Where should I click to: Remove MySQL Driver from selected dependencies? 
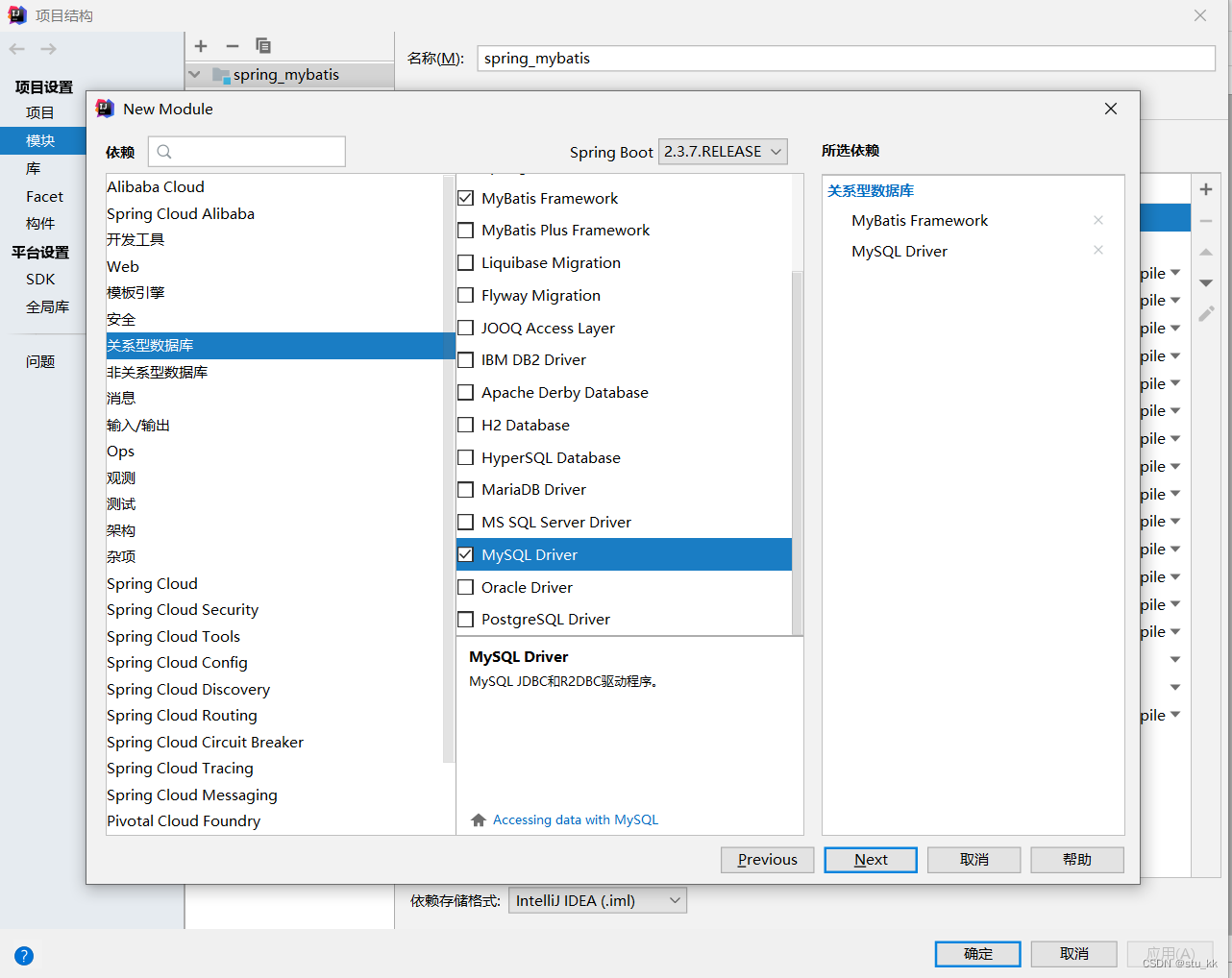(x=1098, y=250)
